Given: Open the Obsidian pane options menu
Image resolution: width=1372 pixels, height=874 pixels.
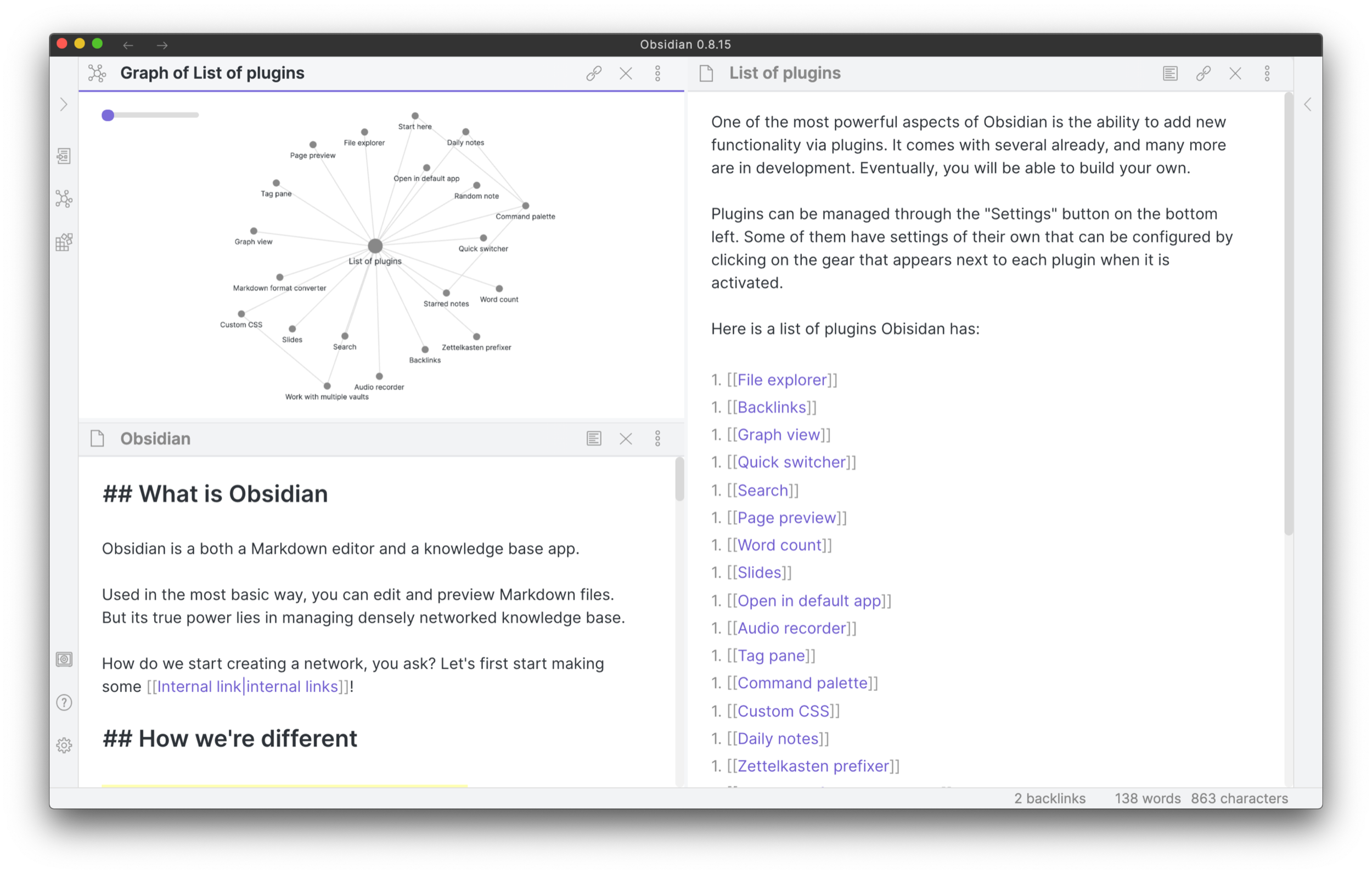Looking at the screenshot, I should [658, 439].
